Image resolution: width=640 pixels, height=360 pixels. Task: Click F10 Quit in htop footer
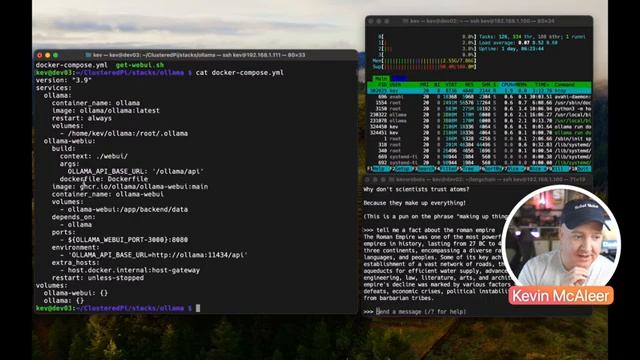[x=582, y=169]
